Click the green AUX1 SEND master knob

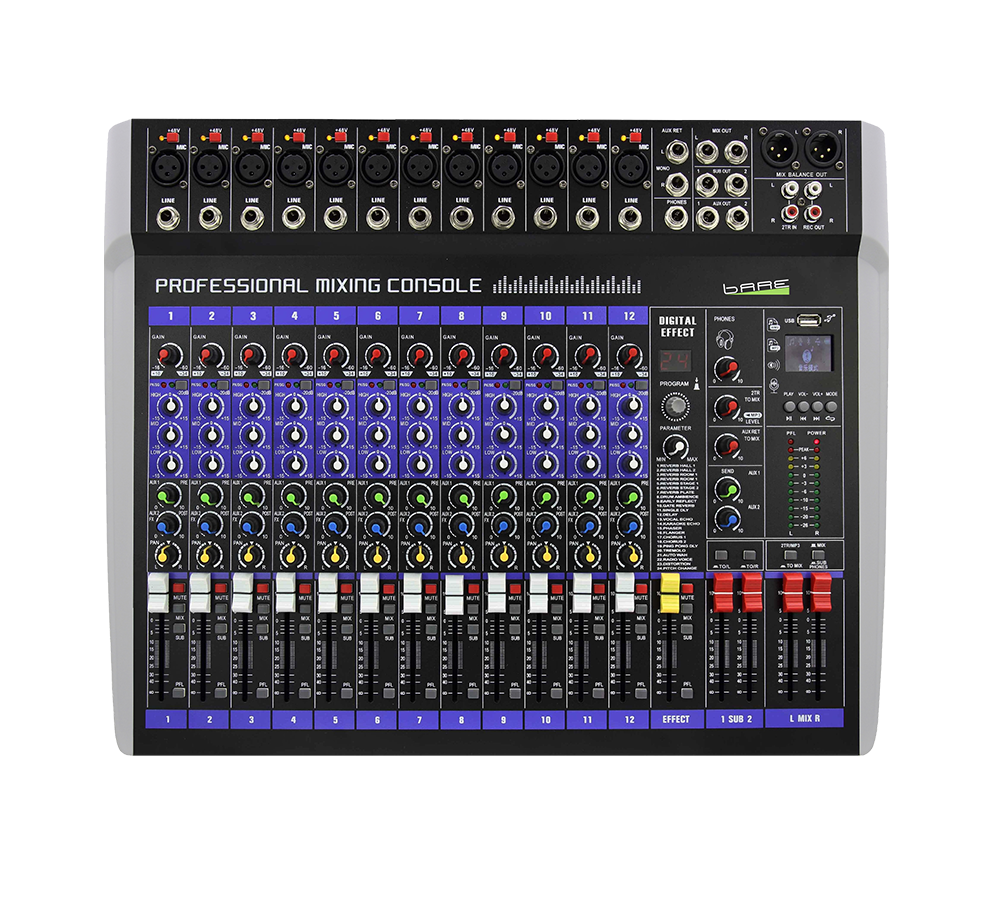coord(727,489)
